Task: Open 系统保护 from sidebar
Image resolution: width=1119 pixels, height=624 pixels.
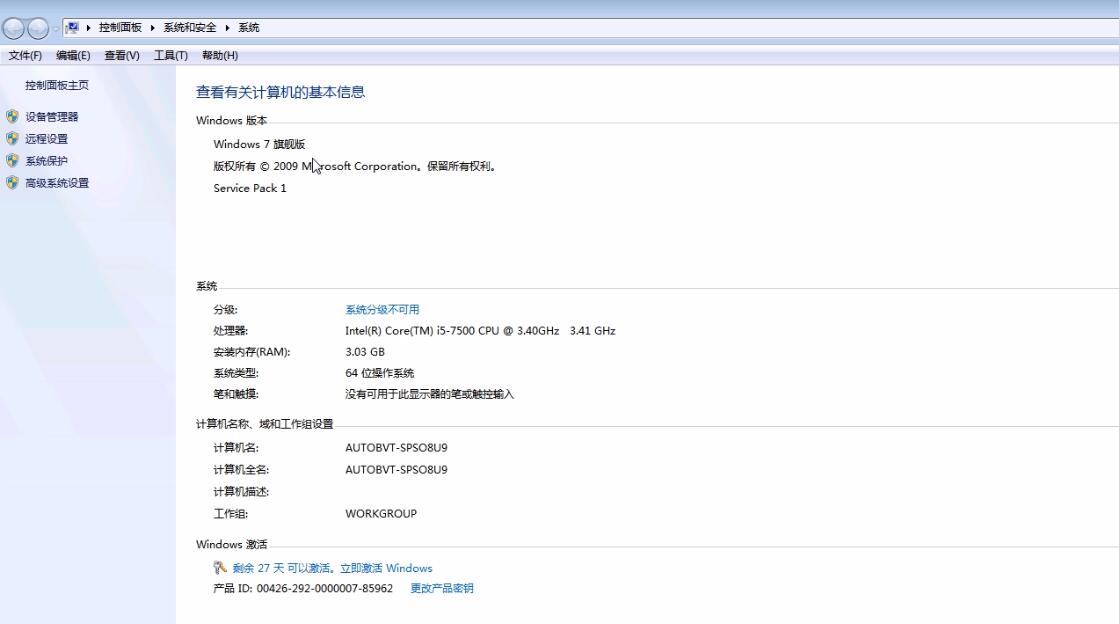Action: (x=46, y=161)
